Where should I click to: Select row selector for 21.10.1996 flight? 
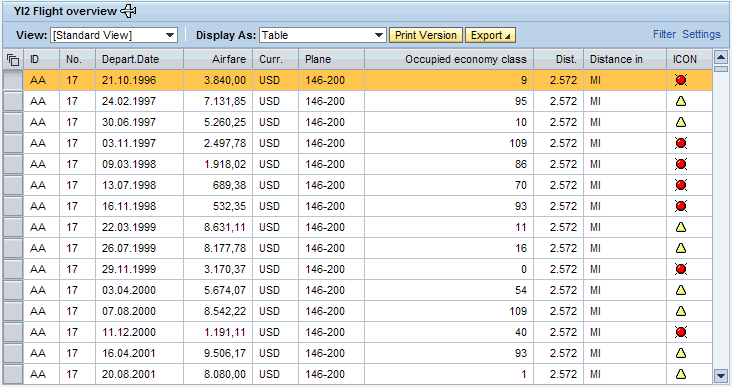coord(13,80)
